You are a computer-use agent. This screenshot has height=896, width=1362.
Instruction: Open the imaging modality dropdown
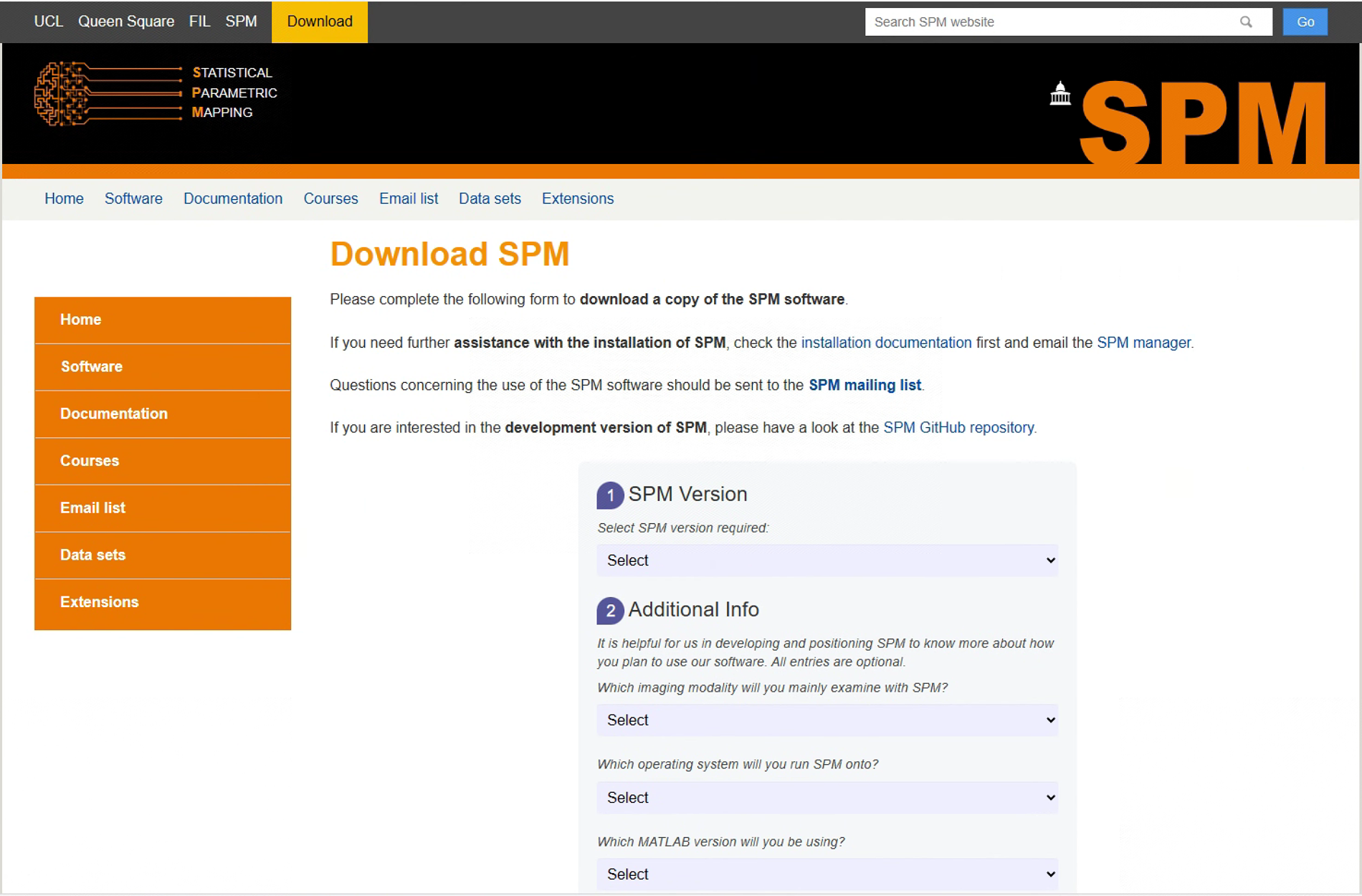coord(827,720)
